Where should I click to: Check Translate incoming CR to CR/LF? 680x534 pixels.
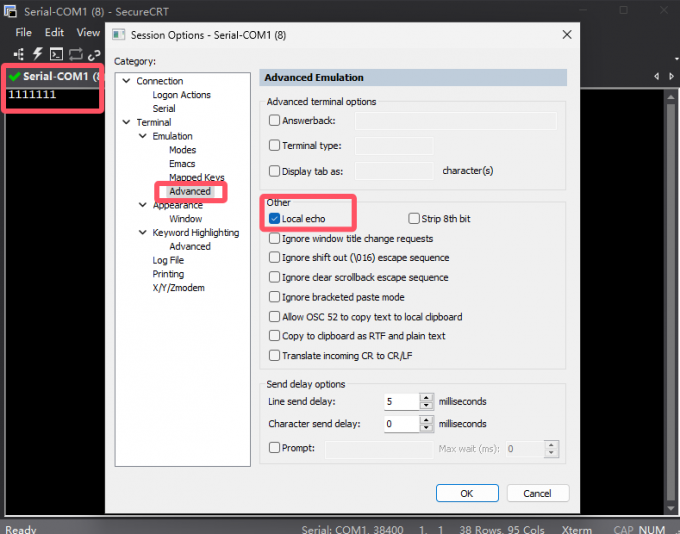coord(274,356)
